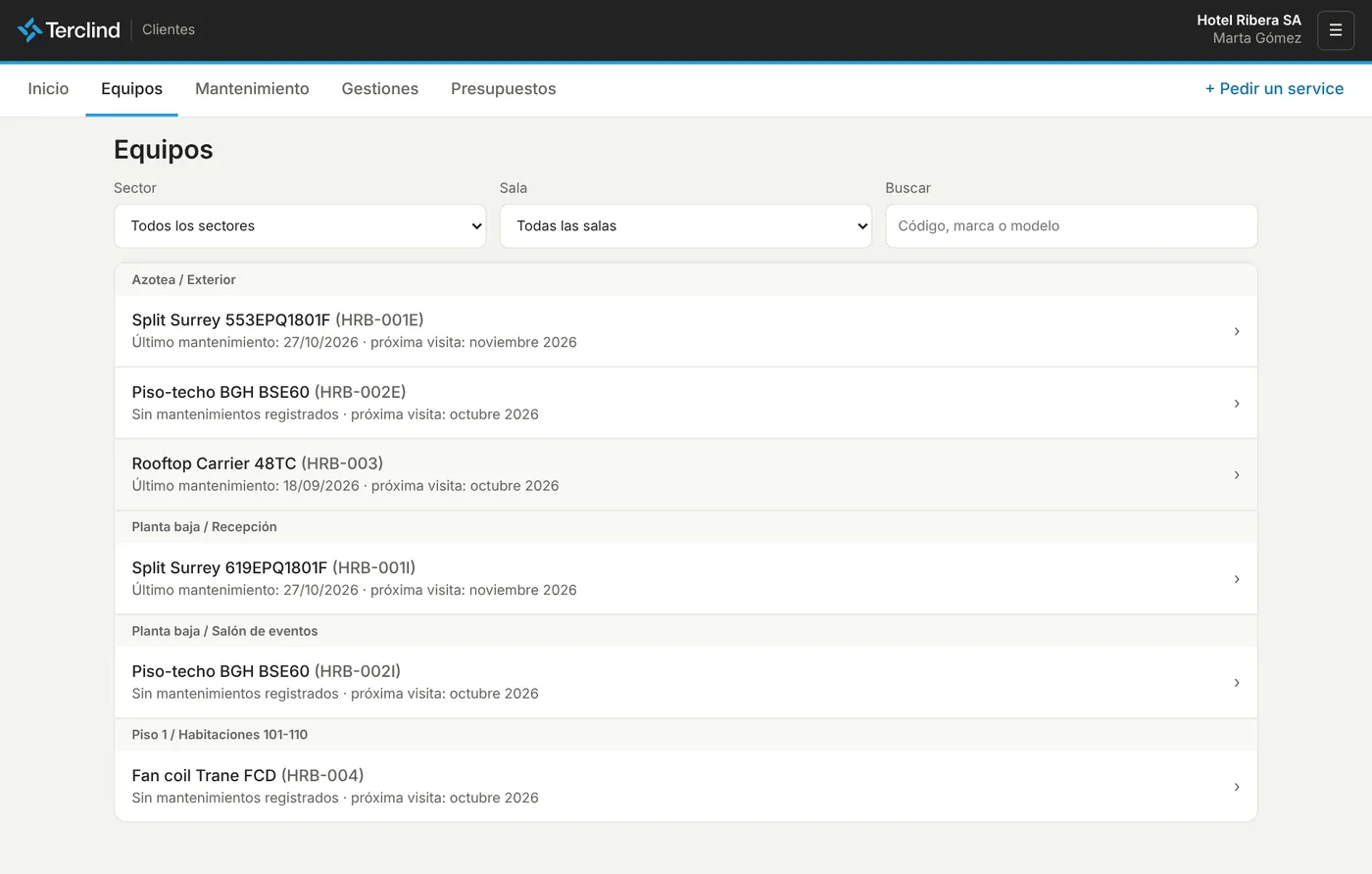Open chevron for Piso-techo BGH BSE60 HRB-002E
This screenshot has height=874, width=1372.
[x=1237, y=403]
